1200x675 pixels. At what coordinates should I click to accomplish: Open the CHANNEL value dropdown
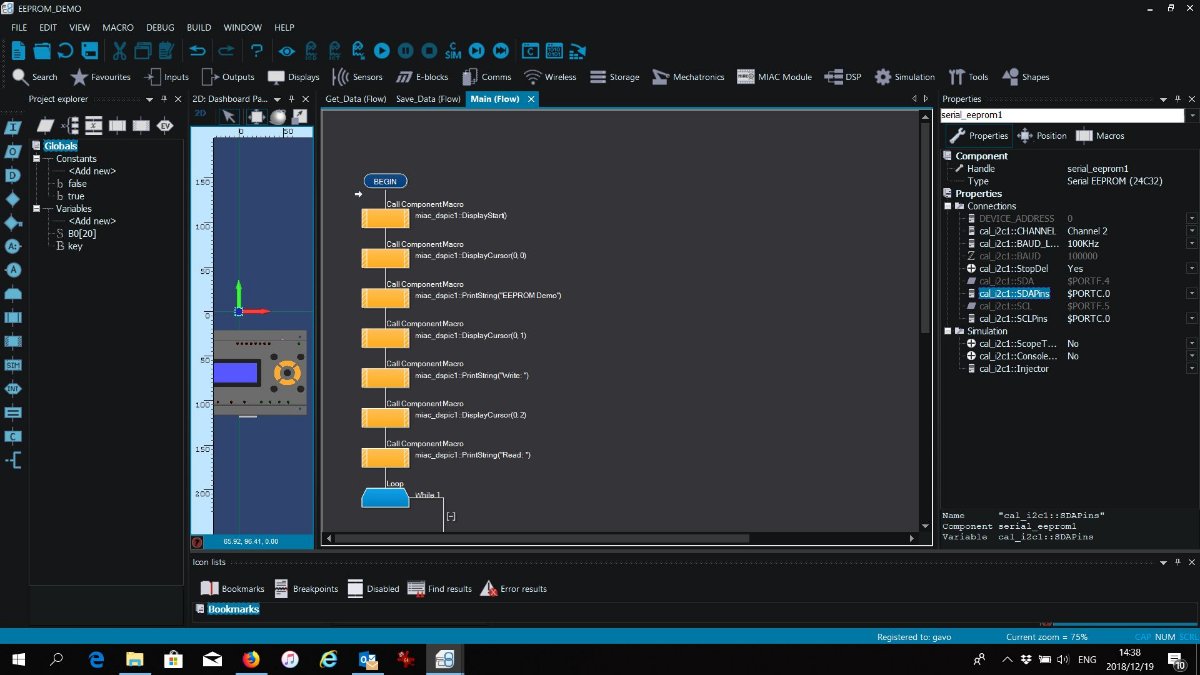1191,231
